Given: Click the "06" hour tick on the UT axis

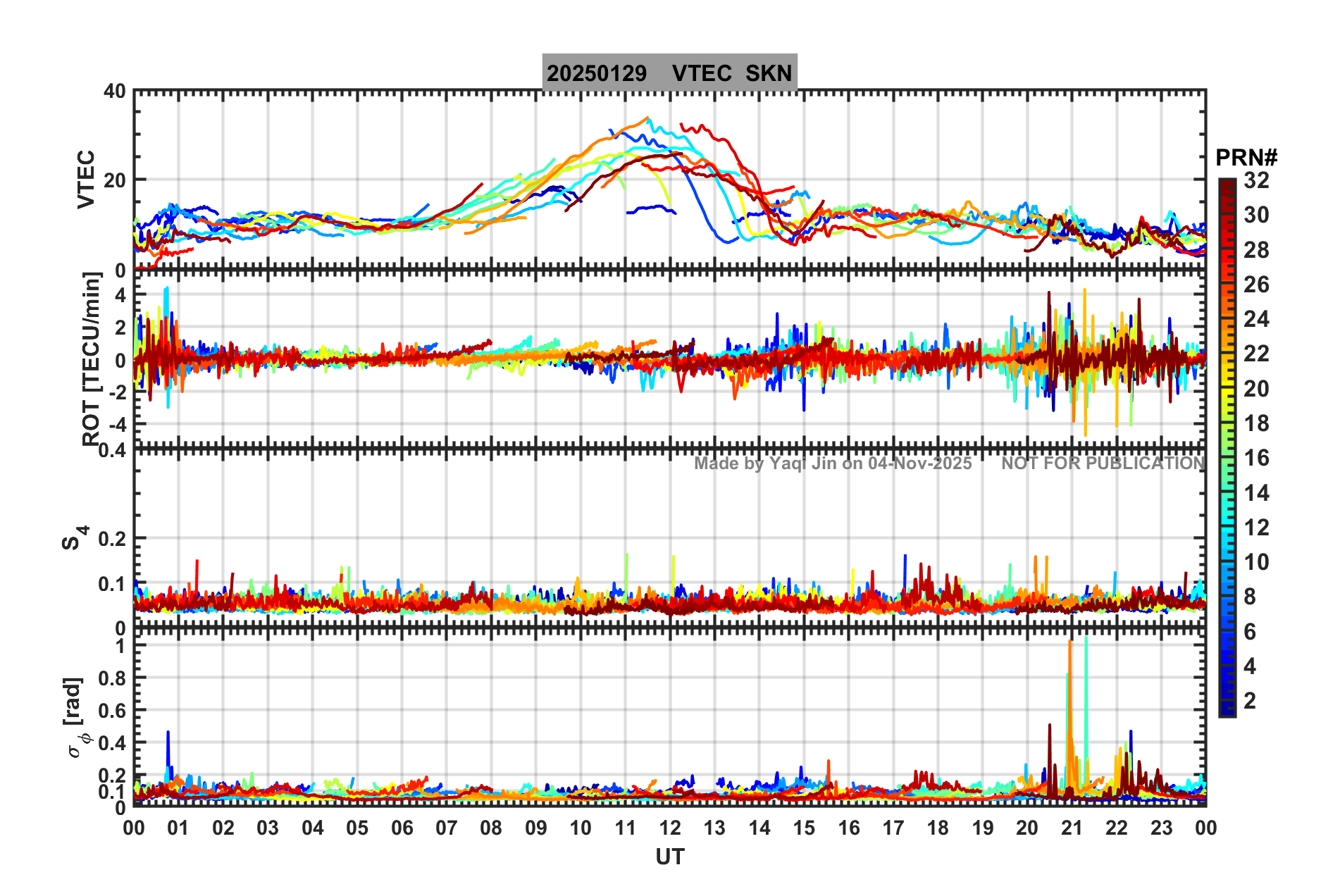Looking at the screenshot, I should [x=402, y=828].
